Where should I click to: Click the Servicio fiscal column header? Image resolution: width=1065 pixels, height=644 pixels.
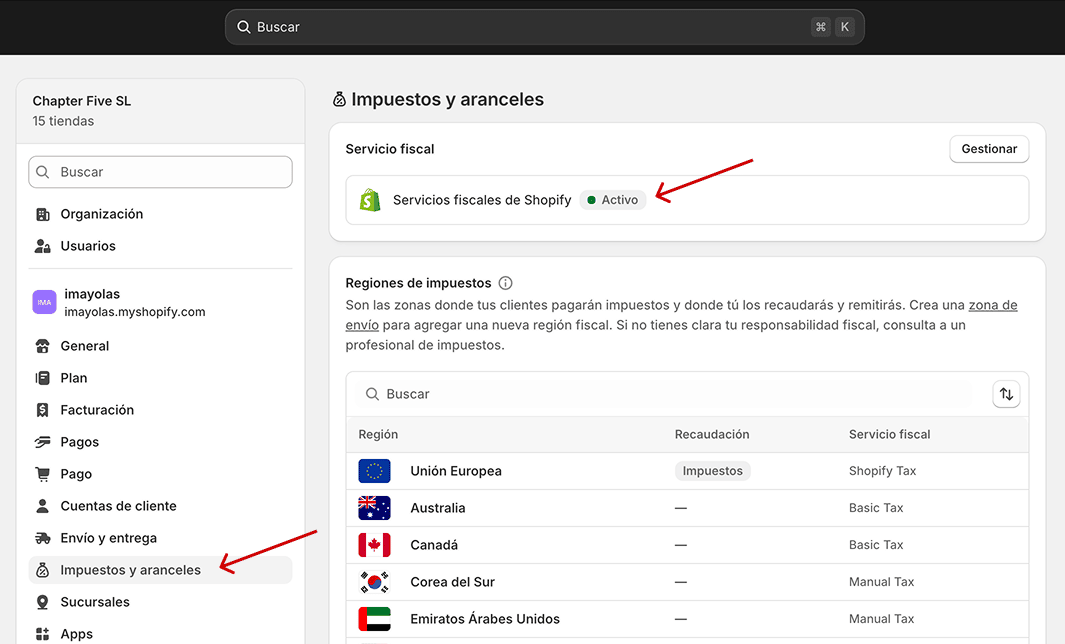(890, 434)
